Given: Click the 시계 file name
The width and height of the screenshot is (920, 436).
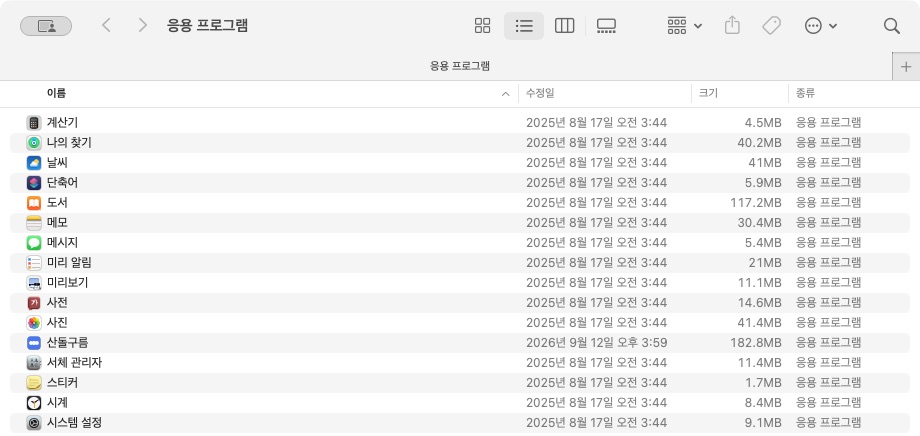Looking at the screenshot, I should tap(58, 403).
